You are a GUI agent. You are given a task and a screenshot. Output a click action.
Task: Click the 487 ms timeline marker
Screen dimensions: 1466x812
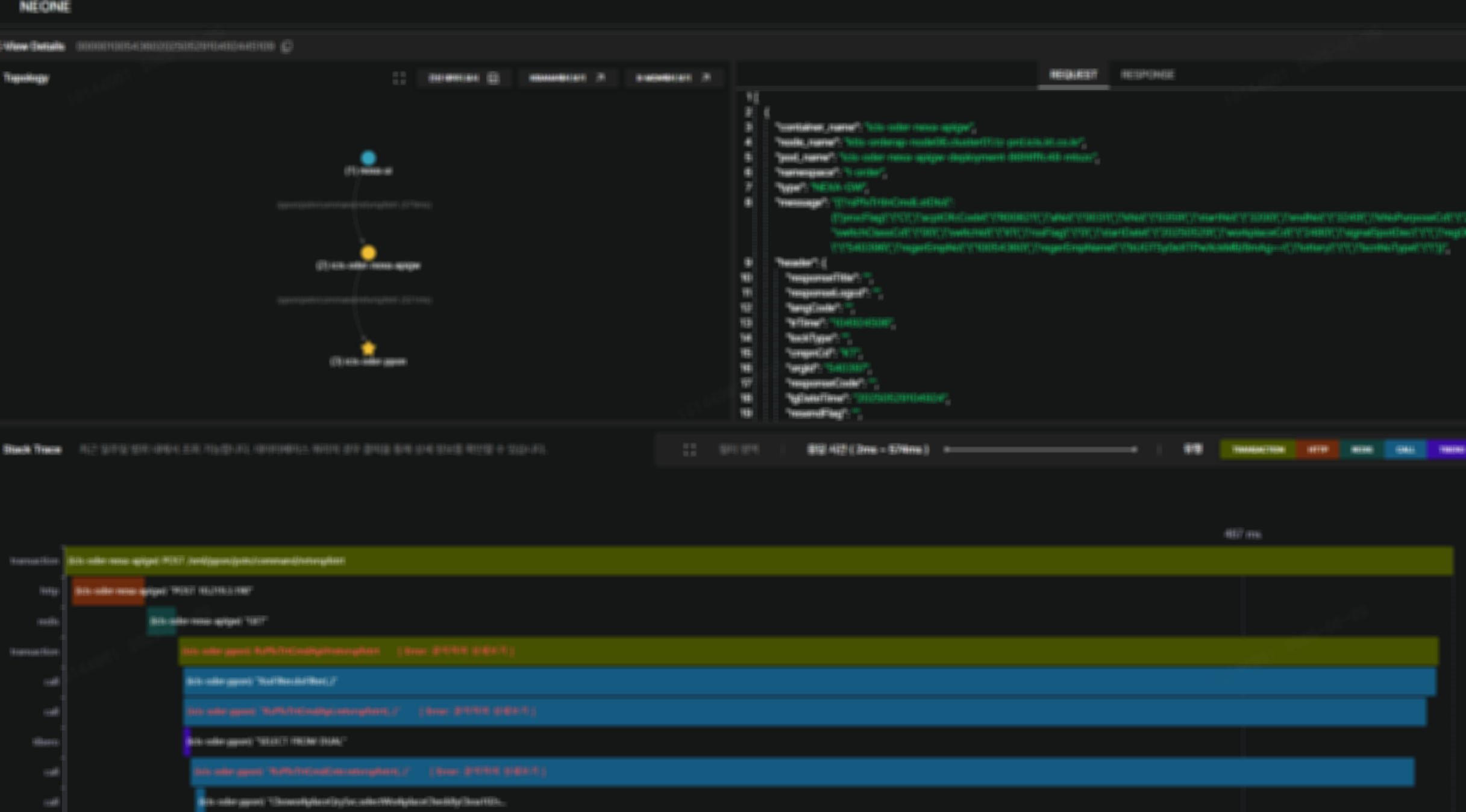pyautogui.click(x=1242, y=534)
